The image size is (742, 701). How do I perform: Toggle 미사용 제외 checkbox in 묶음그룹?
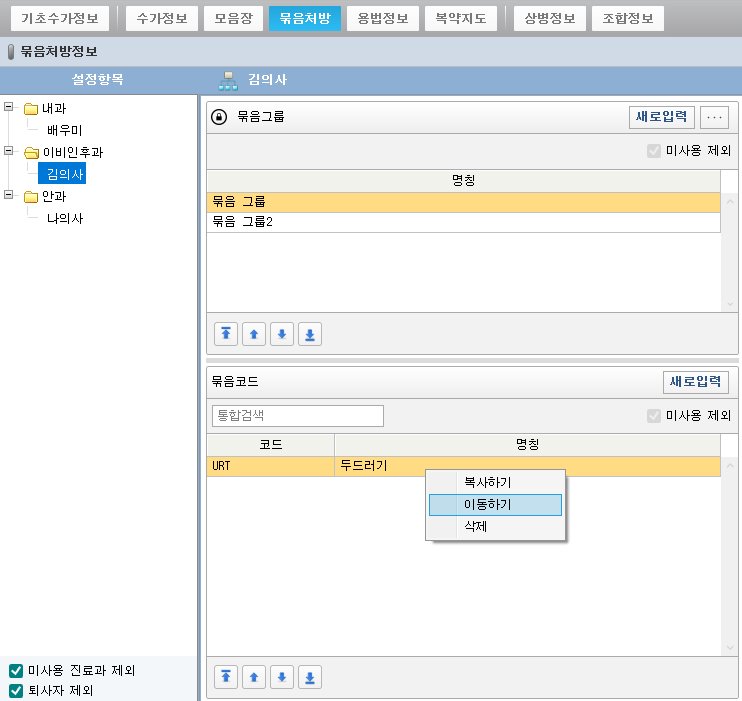point(654,152)
